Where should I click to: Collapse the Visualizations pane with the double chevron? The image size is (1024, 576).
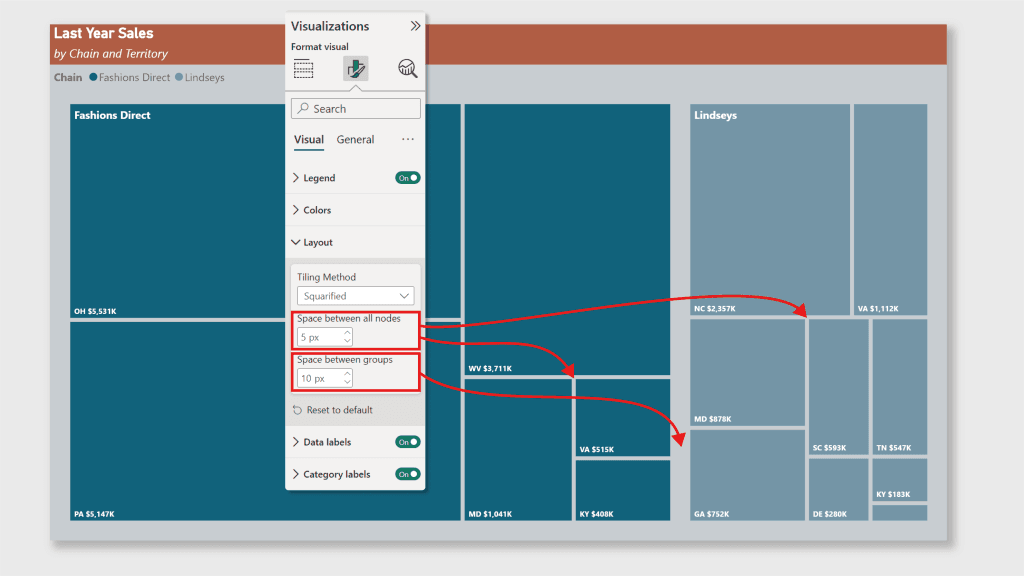tap(415, 26)
